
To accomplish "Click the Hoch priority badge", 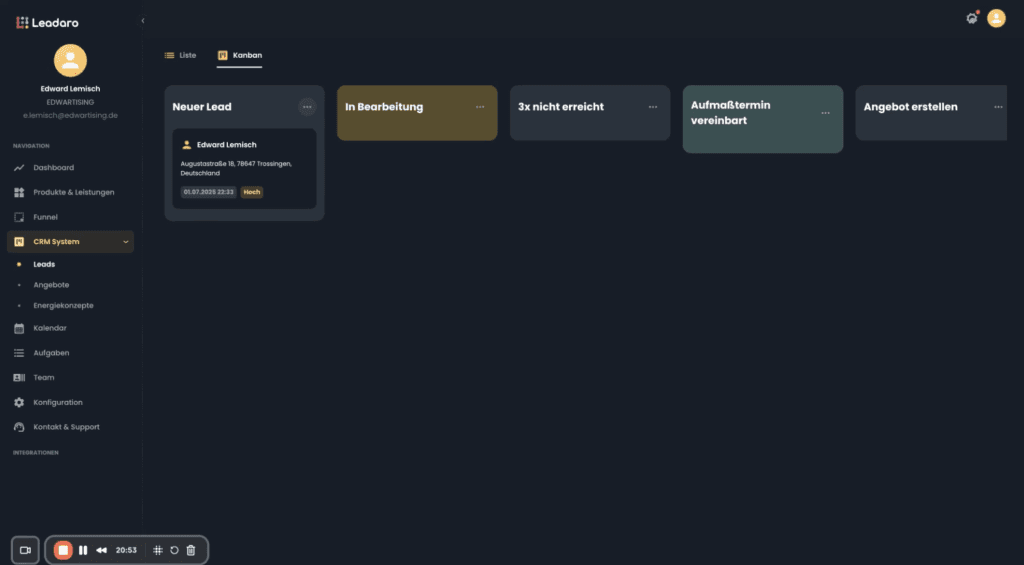I will point(251,192).
